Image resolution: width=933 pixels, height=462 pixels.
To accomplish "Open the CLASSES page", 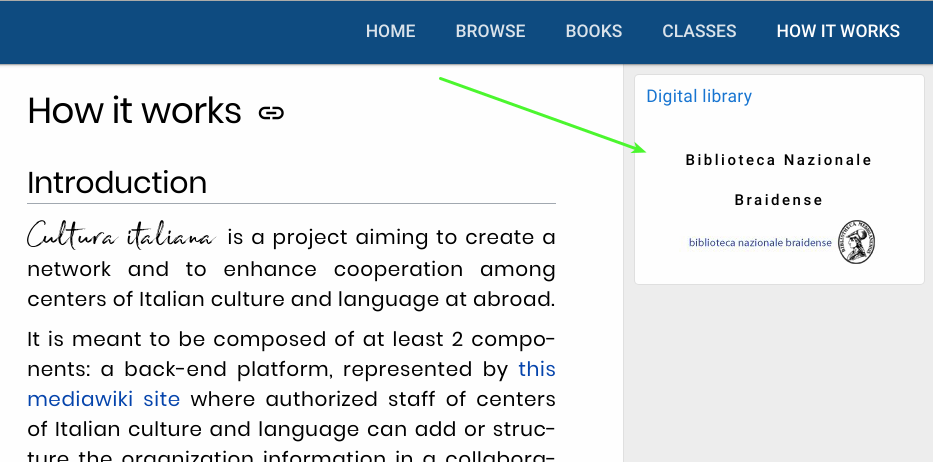I will [x=699, y=31].
